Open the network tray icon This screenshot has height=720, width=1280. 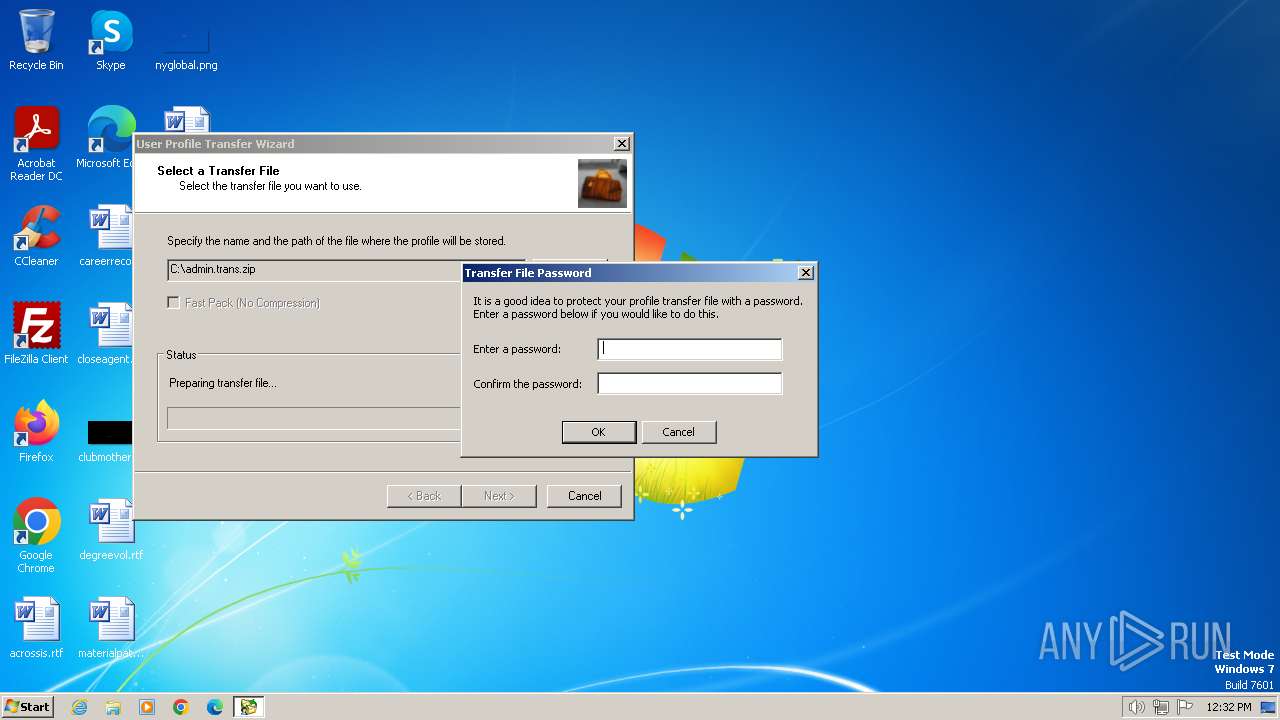pyautogui.click(x=1161, y=707)
